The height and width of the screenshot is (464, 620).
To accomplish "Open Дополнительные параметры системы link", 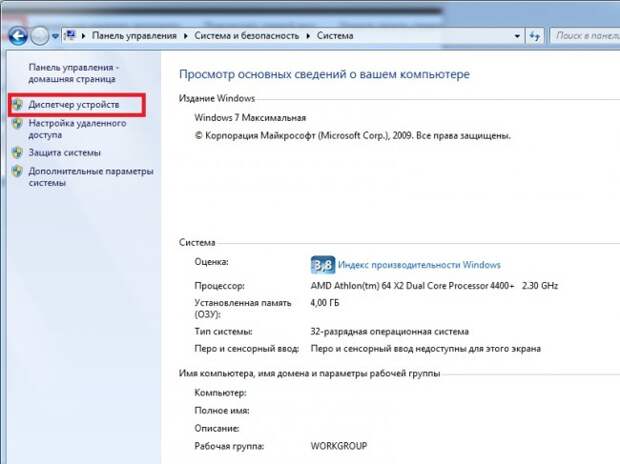I will tap(91, 177).
